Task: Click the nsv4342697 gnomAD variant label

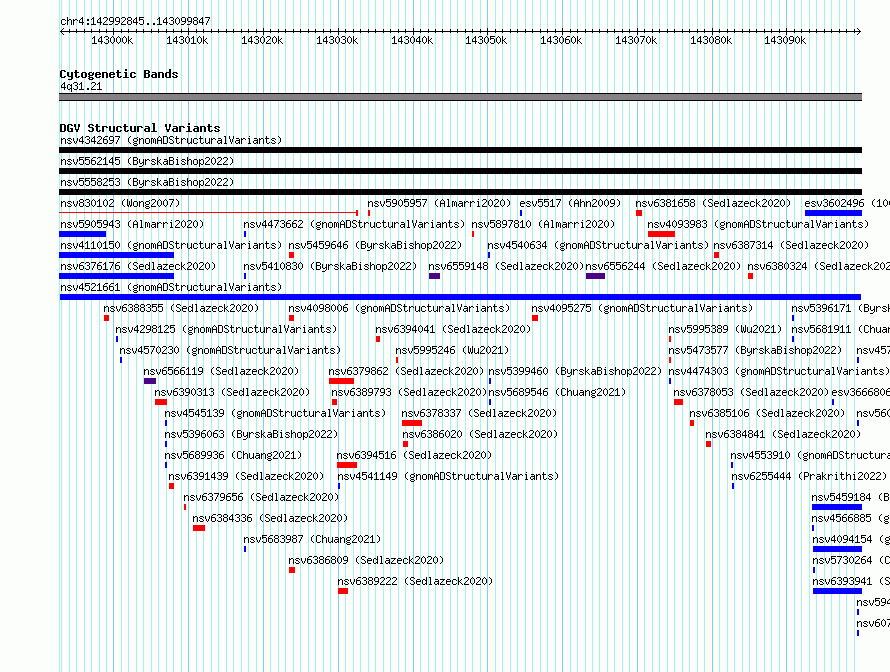Action: tap(171, 140)
